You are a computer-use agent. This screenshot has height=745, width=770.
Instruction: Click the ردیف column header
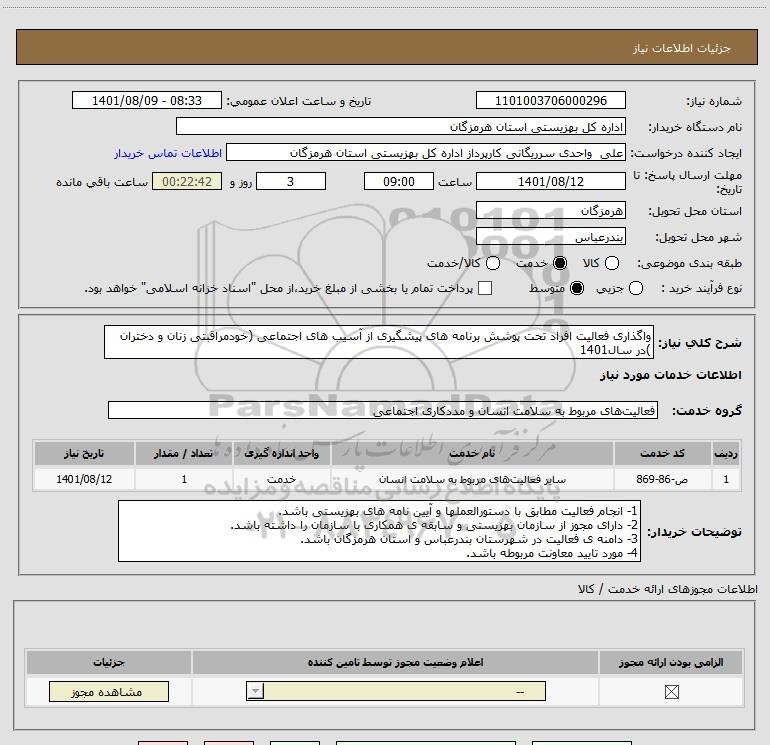coord(726,453)
